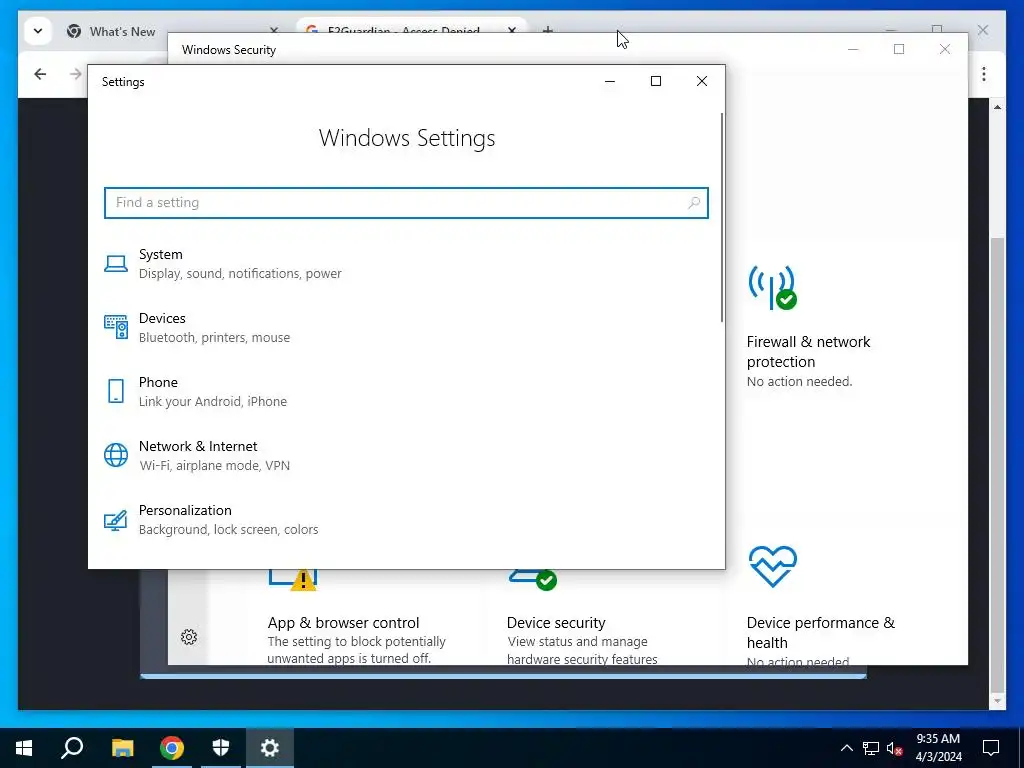Open Firewall & network protection link
Screen dimensions: 1024x768
click(808, 351)
